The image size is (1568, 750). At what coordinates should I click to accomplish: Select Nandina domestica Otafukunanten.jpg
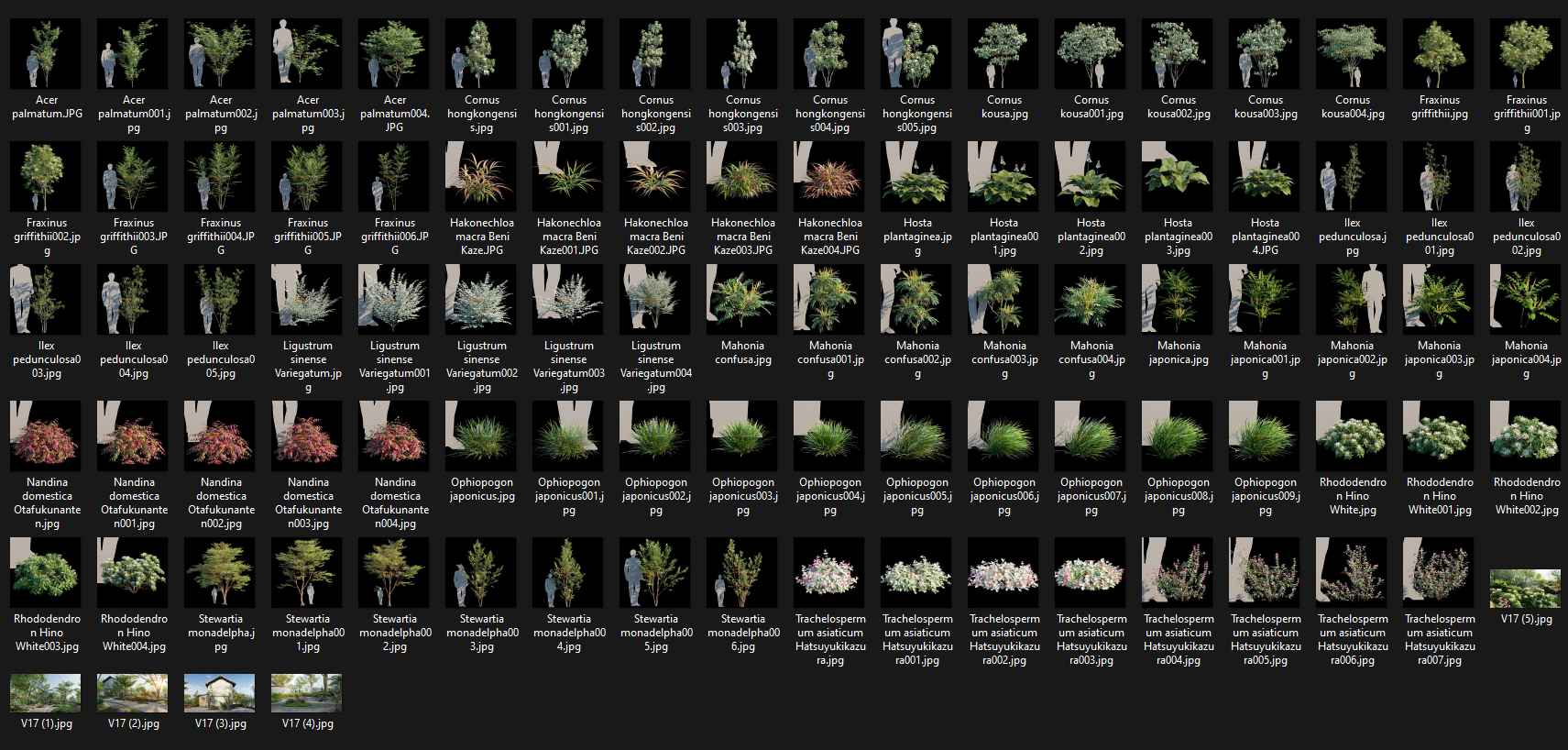pyautogui.click(x=46, y=436)
